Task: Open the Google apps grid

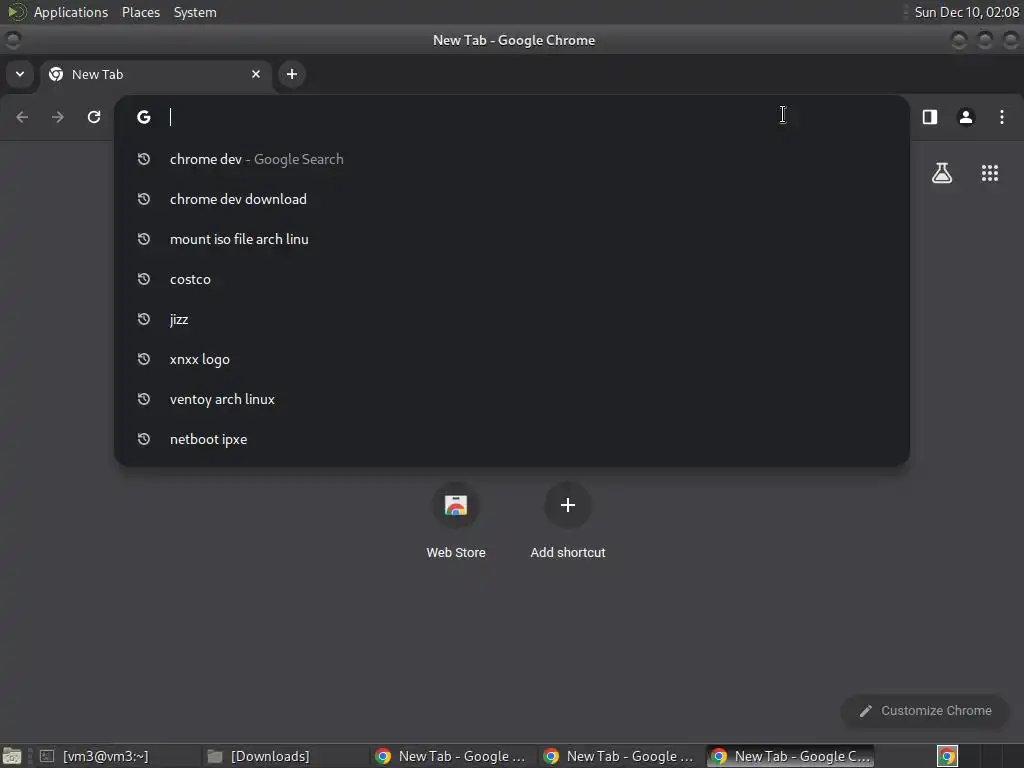Action: [x=990, y=173]
